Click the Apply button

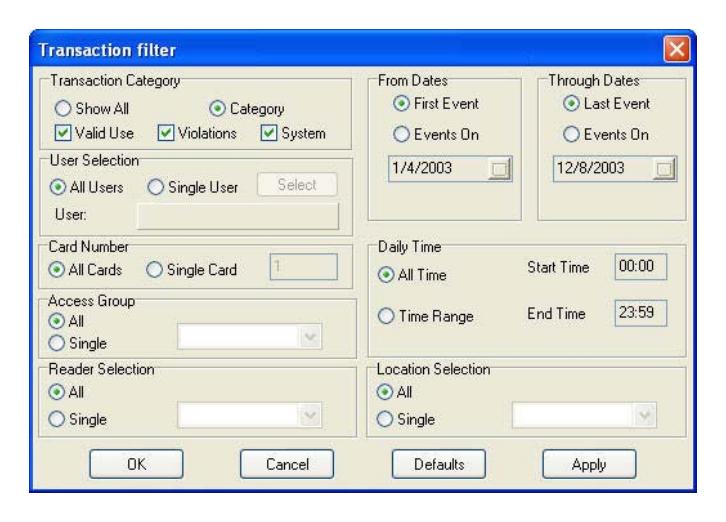(589, 464)
